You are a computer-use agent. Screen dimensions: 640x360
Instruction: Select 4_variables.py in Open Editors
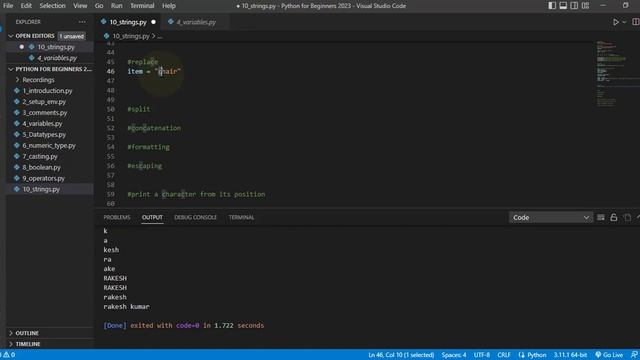coord(57,58)
